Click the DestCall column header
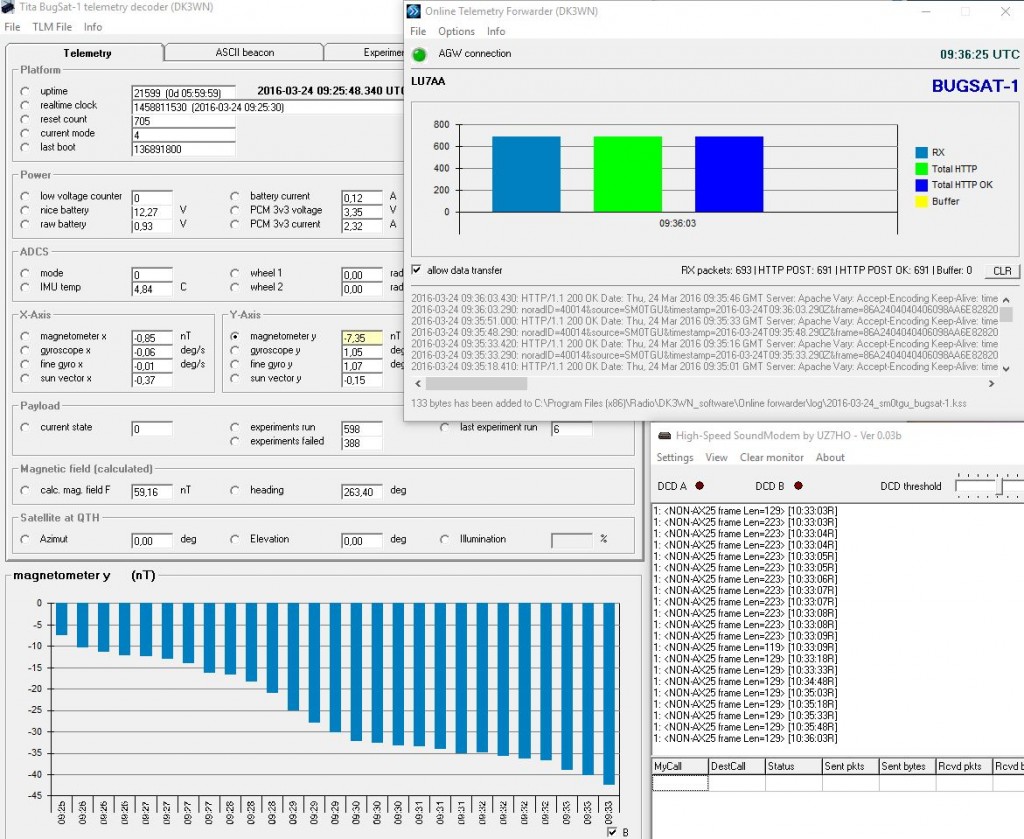The width and height of the screenshot is (1024, 839). [737, 767]
